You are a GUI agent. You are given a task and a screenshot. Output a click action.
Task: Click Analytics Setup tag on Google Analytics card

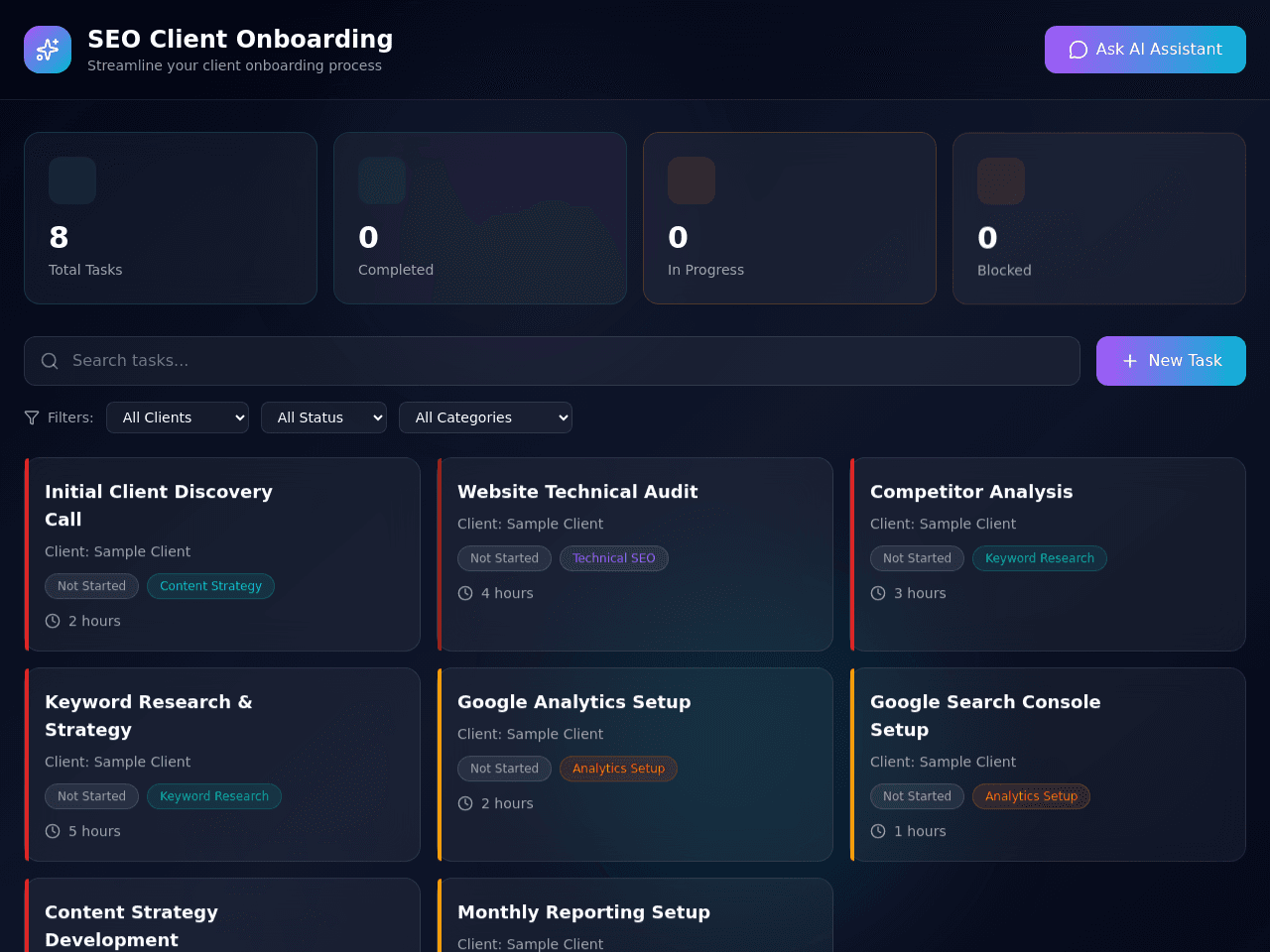pyautogui.click(x=618, y=769)
